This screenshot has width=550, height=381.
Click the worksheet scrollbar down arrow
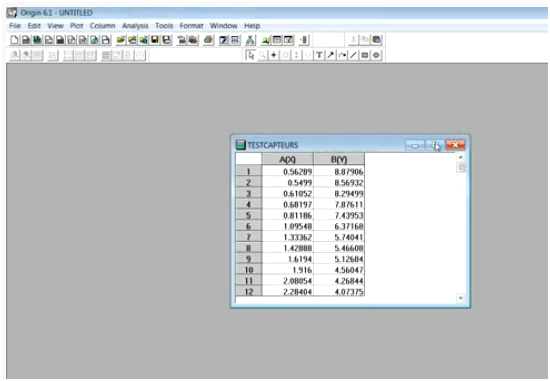click(x=461, y=298)
